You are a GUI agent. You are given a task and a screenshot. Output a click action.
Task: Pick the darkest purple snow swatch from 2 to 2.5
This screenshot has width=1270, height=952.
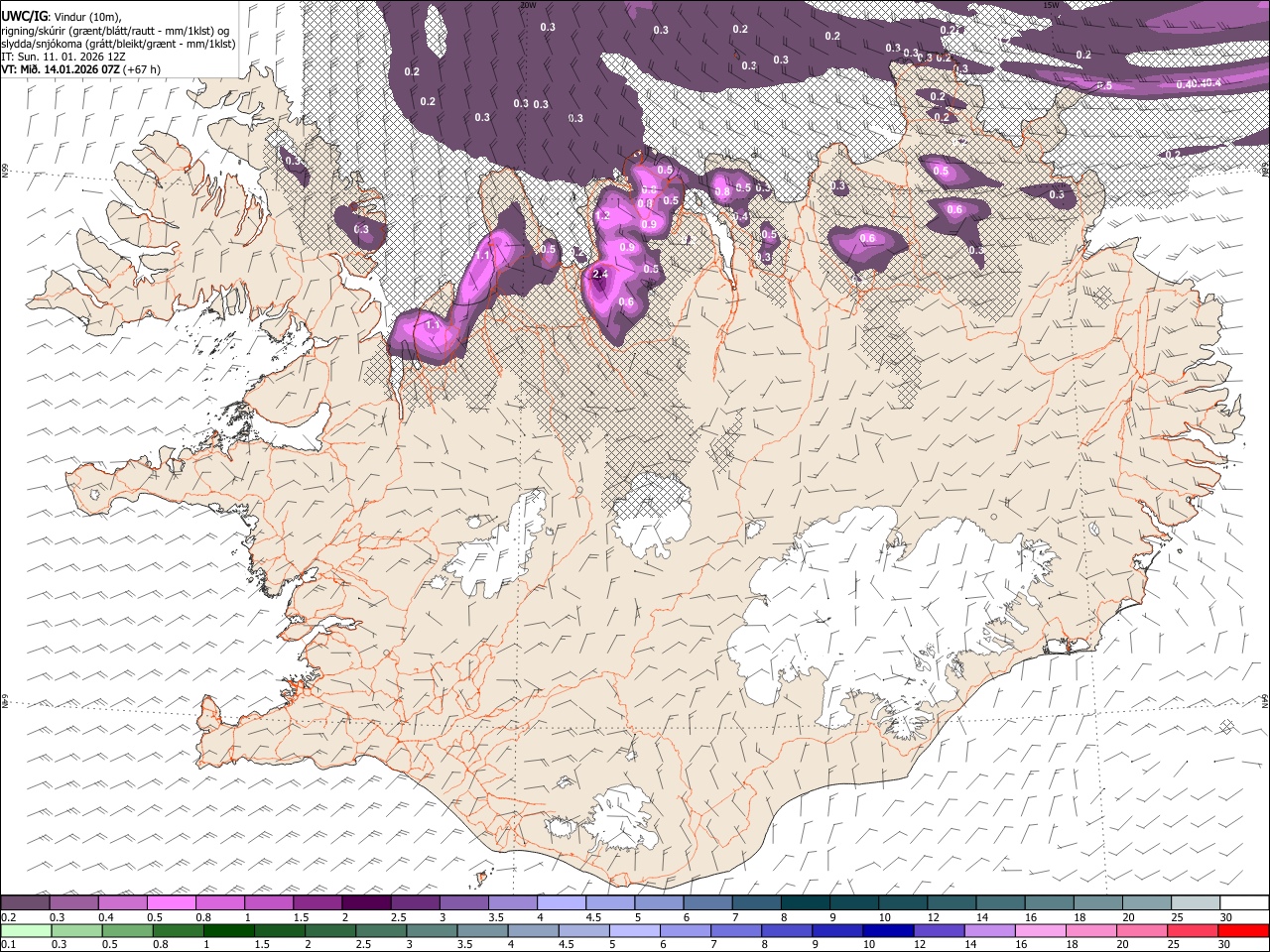(366, 903)
